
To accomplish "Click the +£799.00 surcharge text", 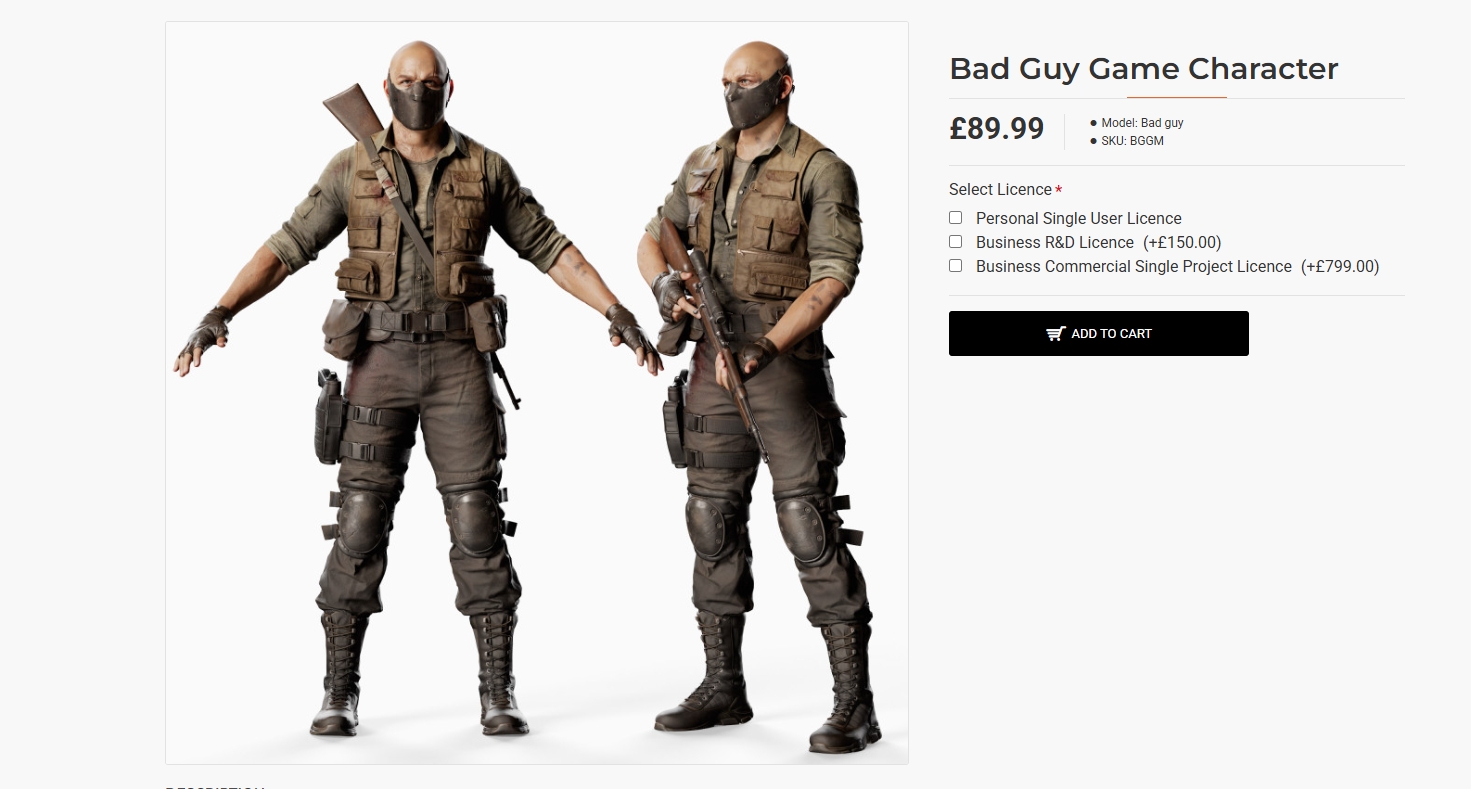I will [x=1340, y=266].
